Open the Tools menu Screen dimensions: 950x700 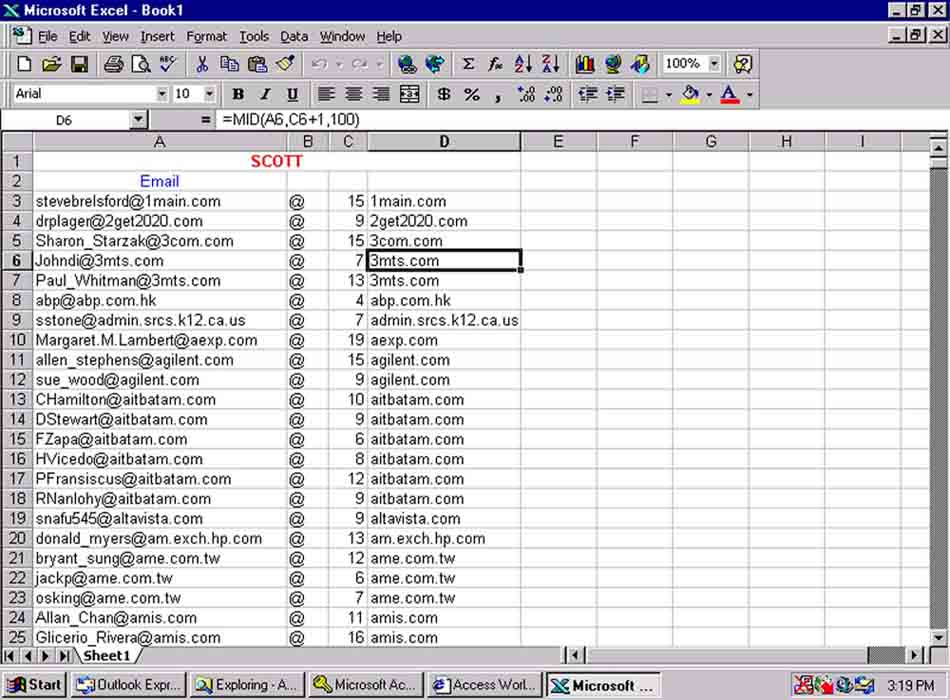[x=254, y=36]
